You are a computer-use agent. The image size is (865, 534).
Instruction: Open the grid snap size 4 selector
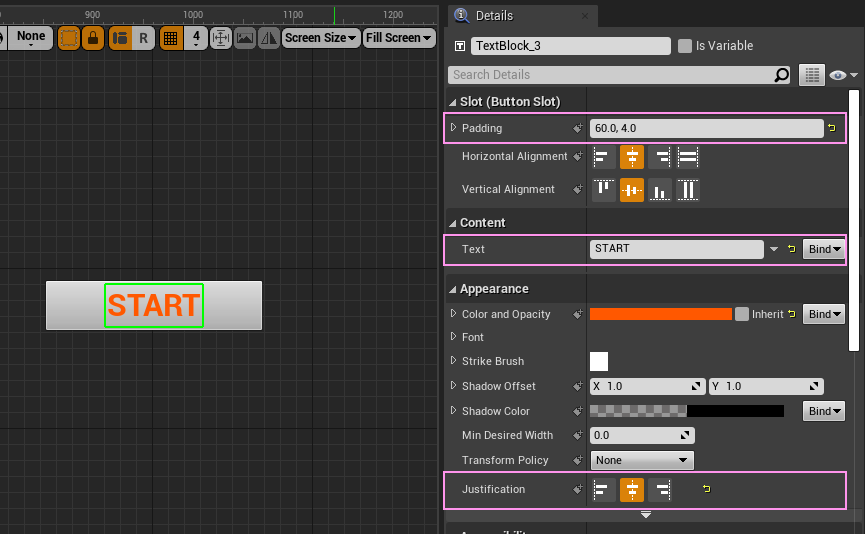coord(196,38)
